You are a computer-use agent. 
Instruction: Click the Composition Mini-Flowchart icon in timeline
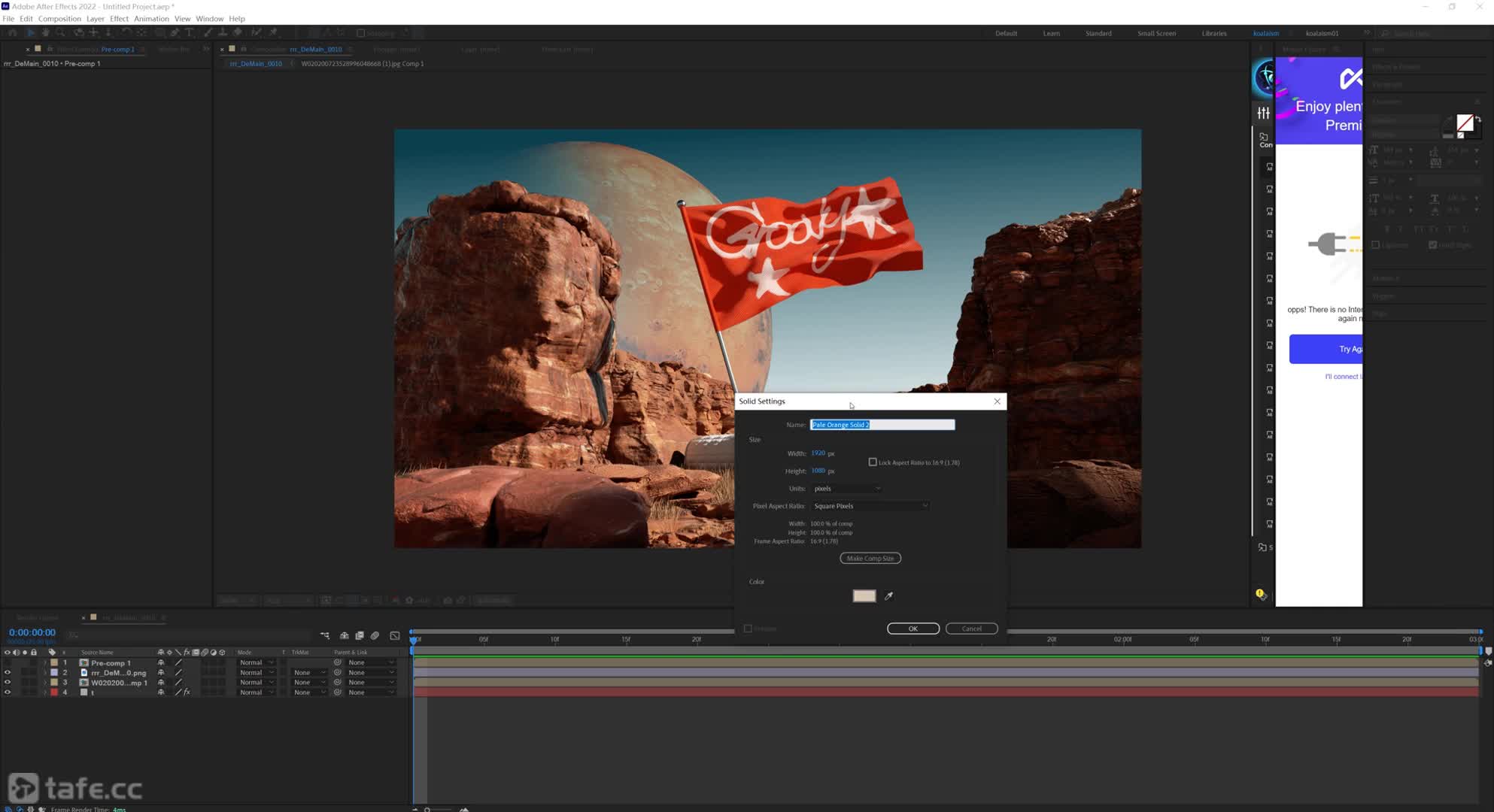click(325, 636)
